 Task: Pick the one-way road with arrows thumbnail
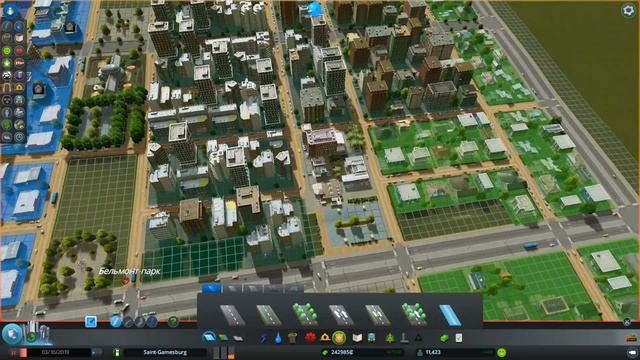(341, 314)
